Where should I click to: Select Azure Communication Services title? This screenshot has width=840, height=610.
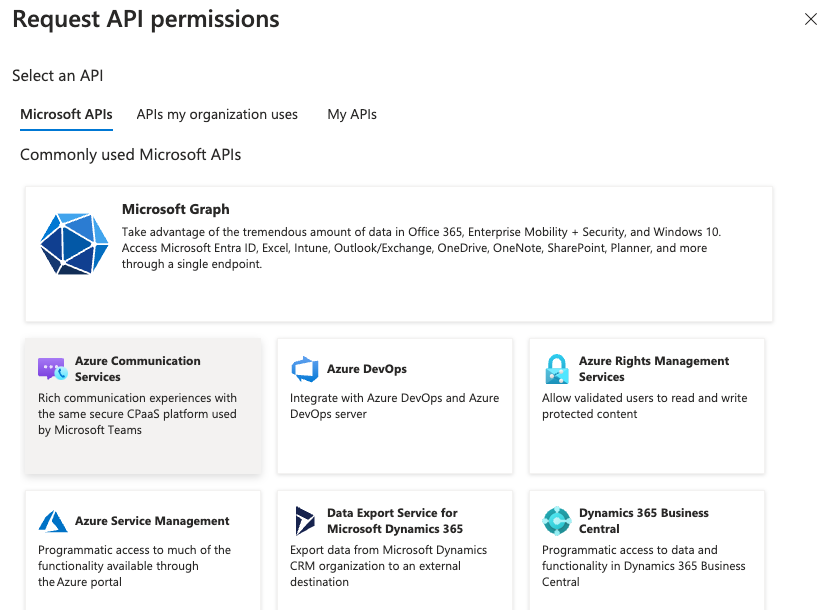[x=138, y=369]
